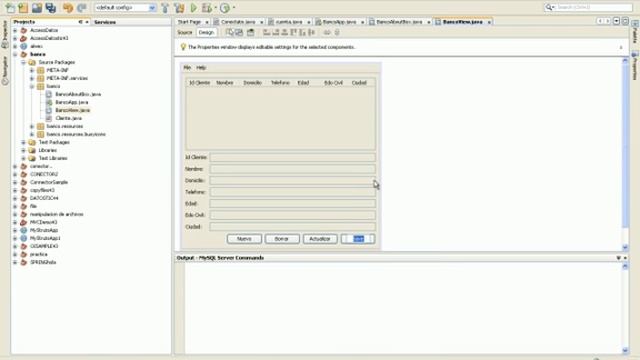The height and width of the screenshot is (360, 640).
Task: Click the second alignment icon in designer toolbar
Action: coord(276,32)
